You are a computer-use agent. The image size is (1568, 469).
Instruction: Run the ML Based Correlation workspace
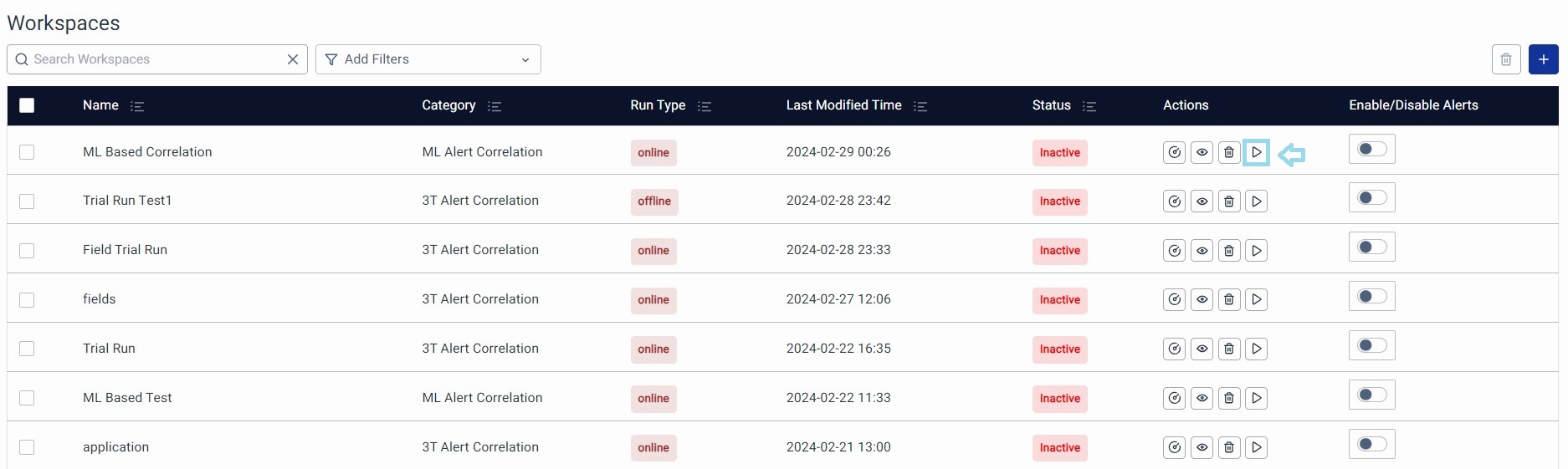[1256, 152]
